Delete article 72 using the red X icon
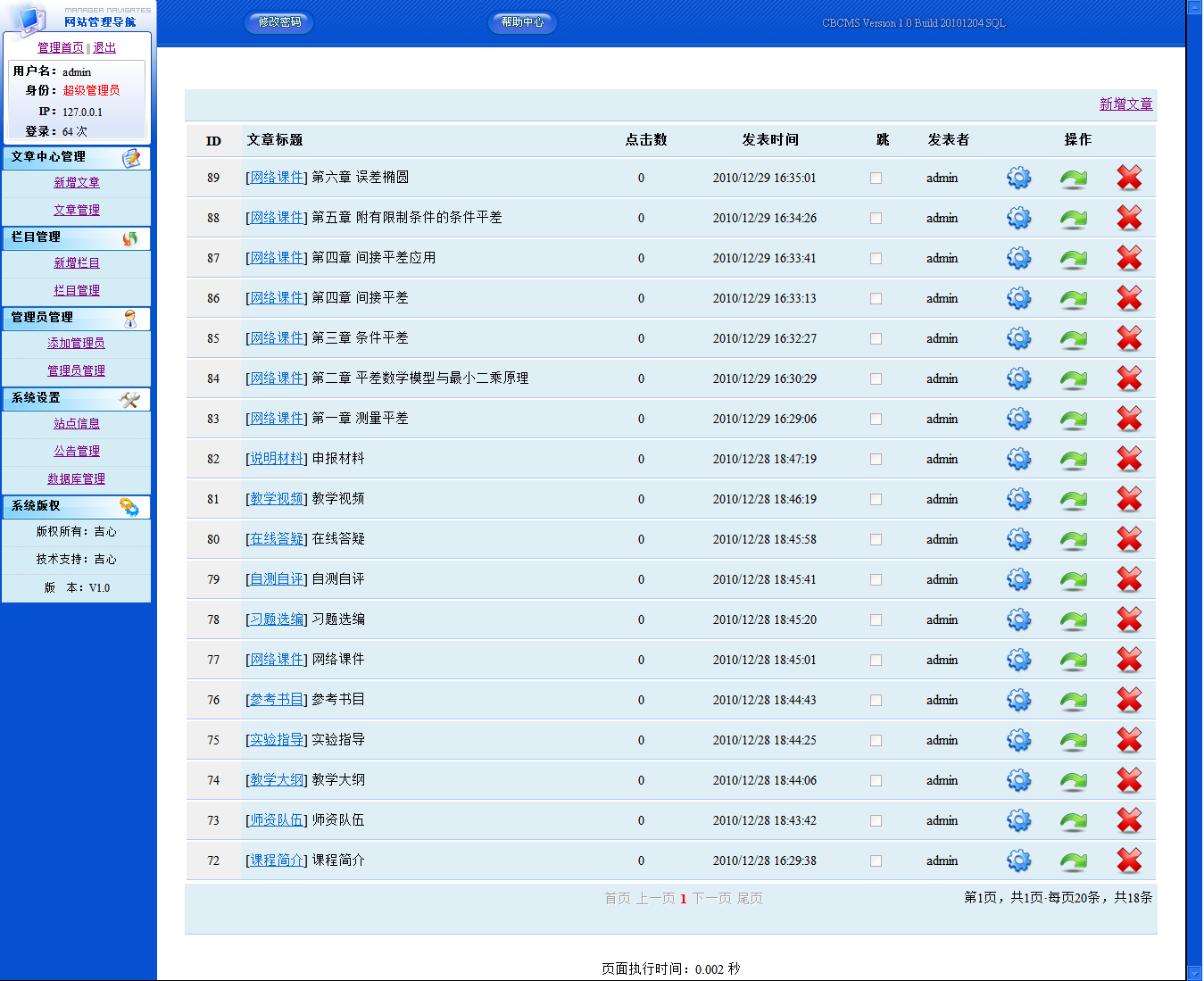The image size is (1204, 981). tap(1129, 860)
